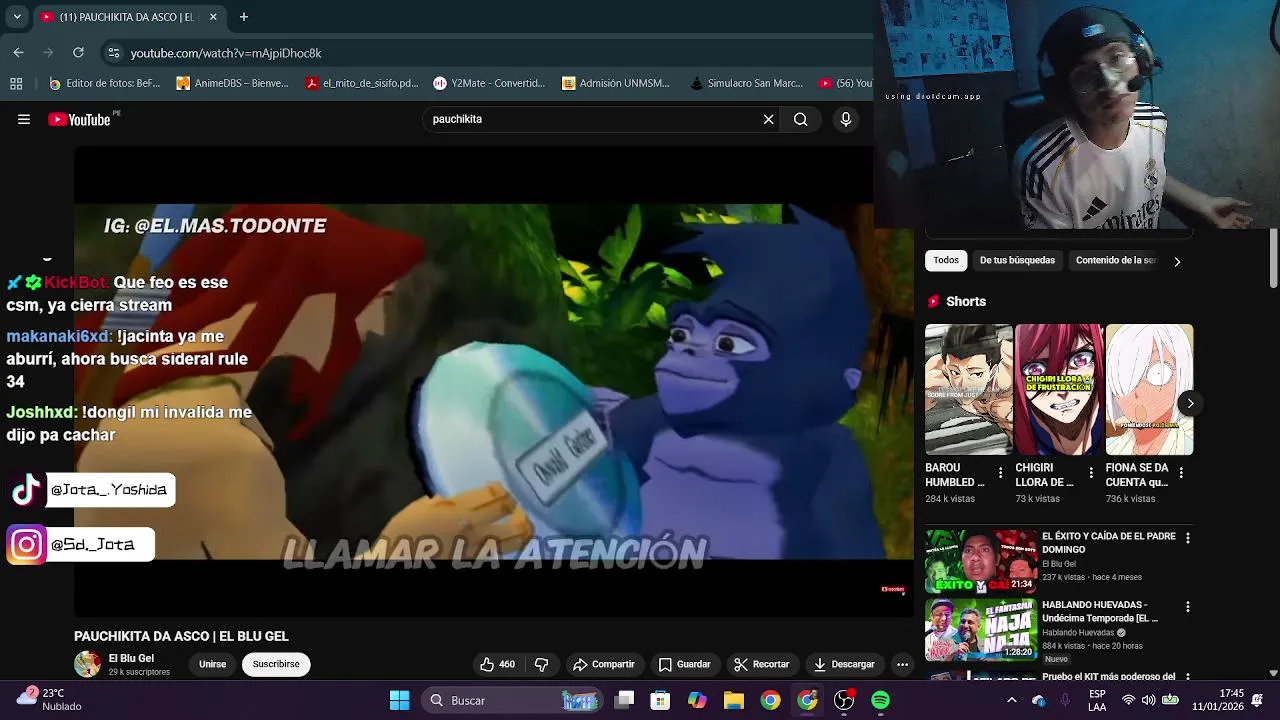Screen dimensions: 1280x720
Task: Click the Descargar download button
Action: pyautogui.click(x=844, y=664)
